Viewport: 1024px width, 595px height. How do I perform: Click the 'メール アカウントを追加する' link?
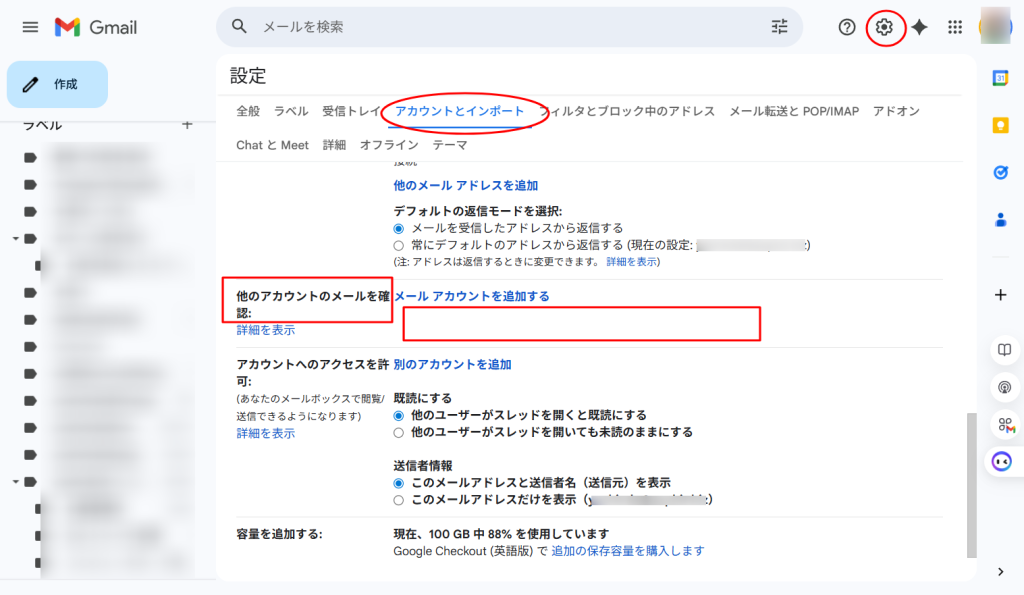pos(472,296)
